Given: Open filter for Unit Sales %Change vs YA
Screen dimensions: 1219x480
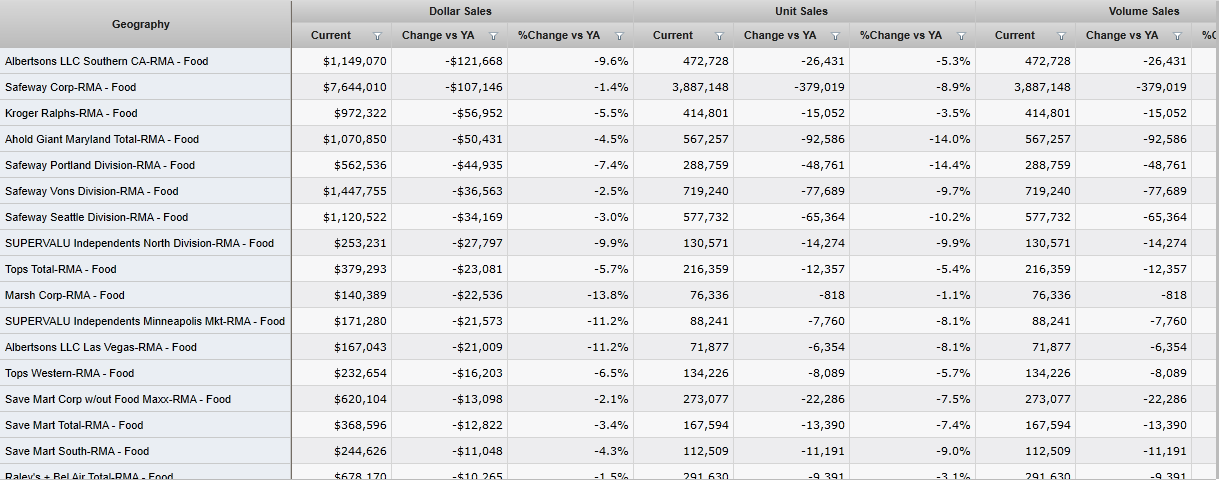Looking at the screenshot, I should point(961,36).
